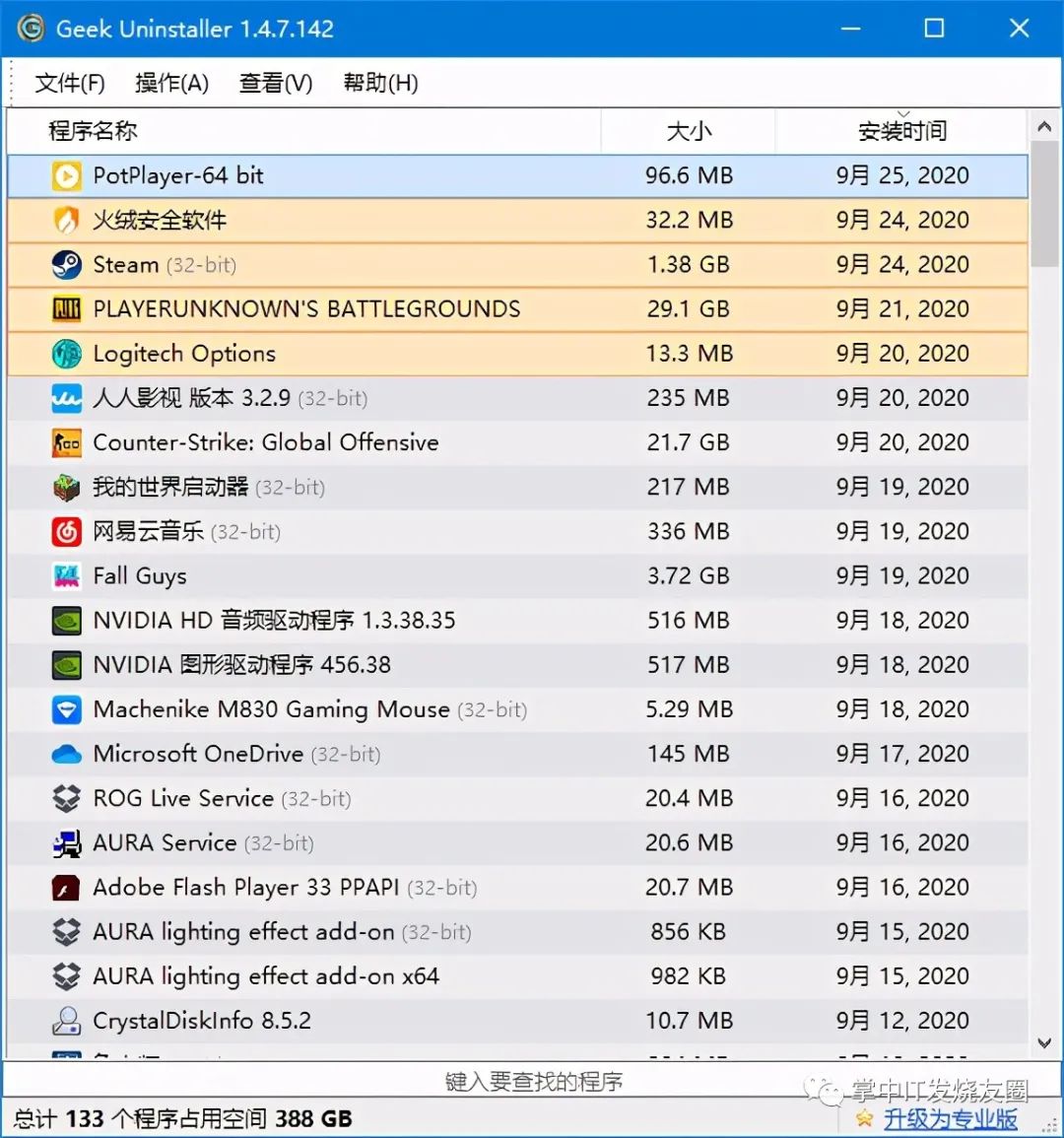Select AURA lighting effect add-on x64 name

click(x=266, y=976)
